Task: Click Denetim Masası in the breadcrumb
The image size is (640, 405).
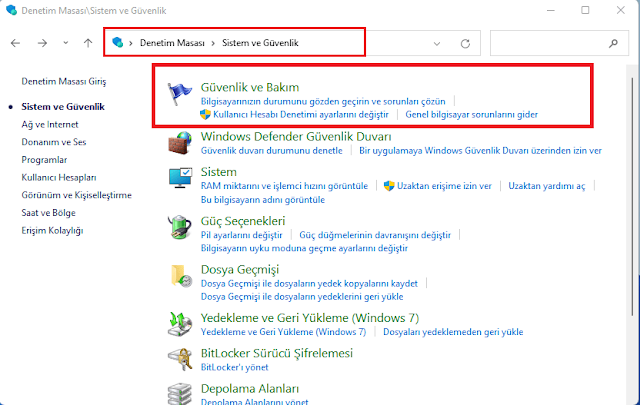Action: [172, 43]
